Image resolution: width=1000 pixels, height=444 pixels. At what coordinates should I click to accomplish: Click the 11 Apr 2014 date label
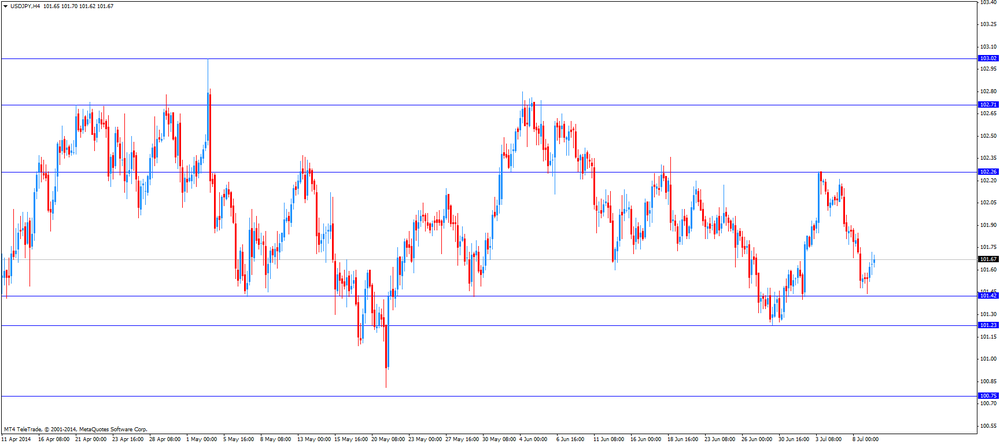click(16, 440)
